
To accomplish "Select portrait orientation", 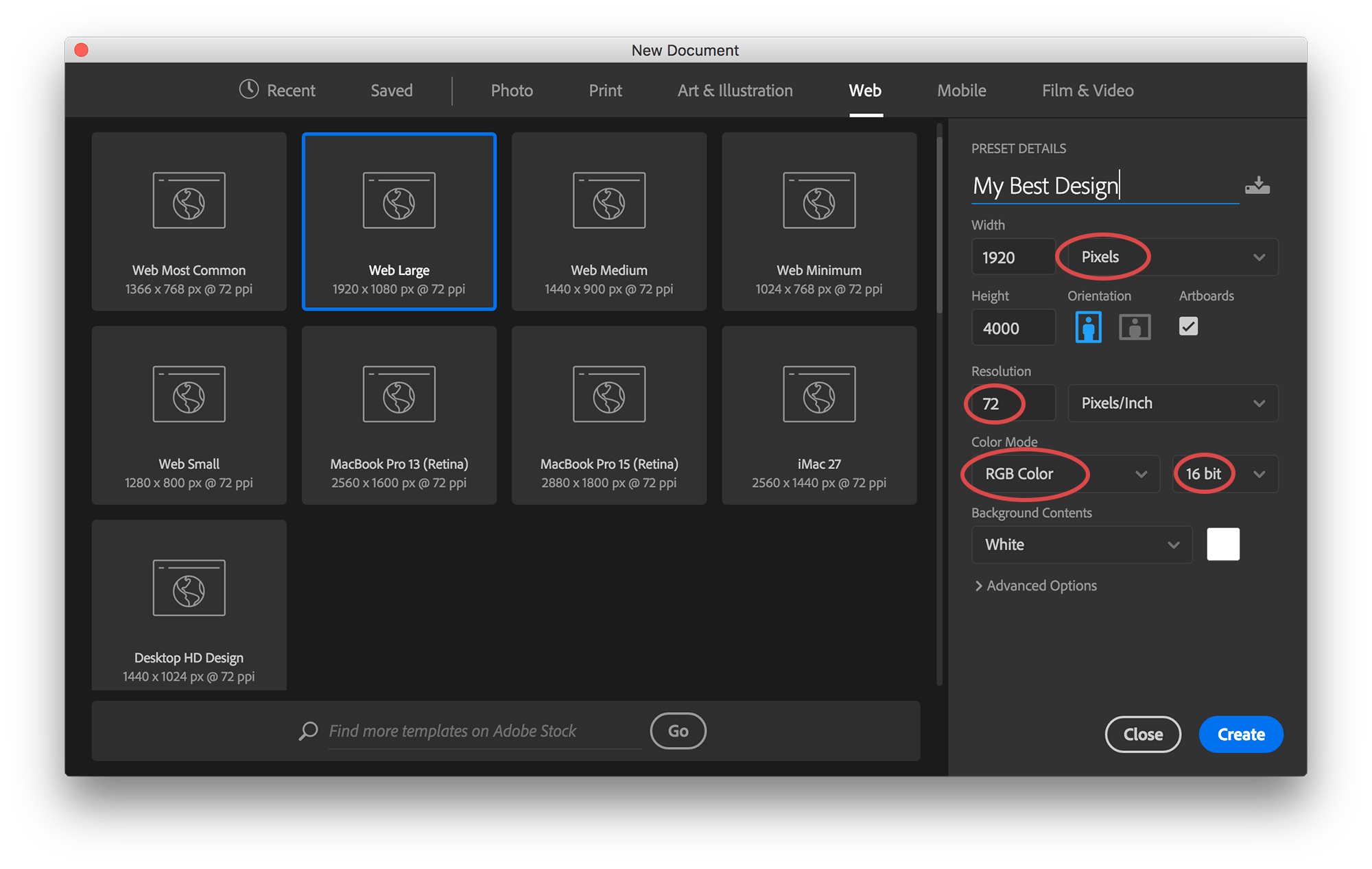I will tap(1088, 327).
